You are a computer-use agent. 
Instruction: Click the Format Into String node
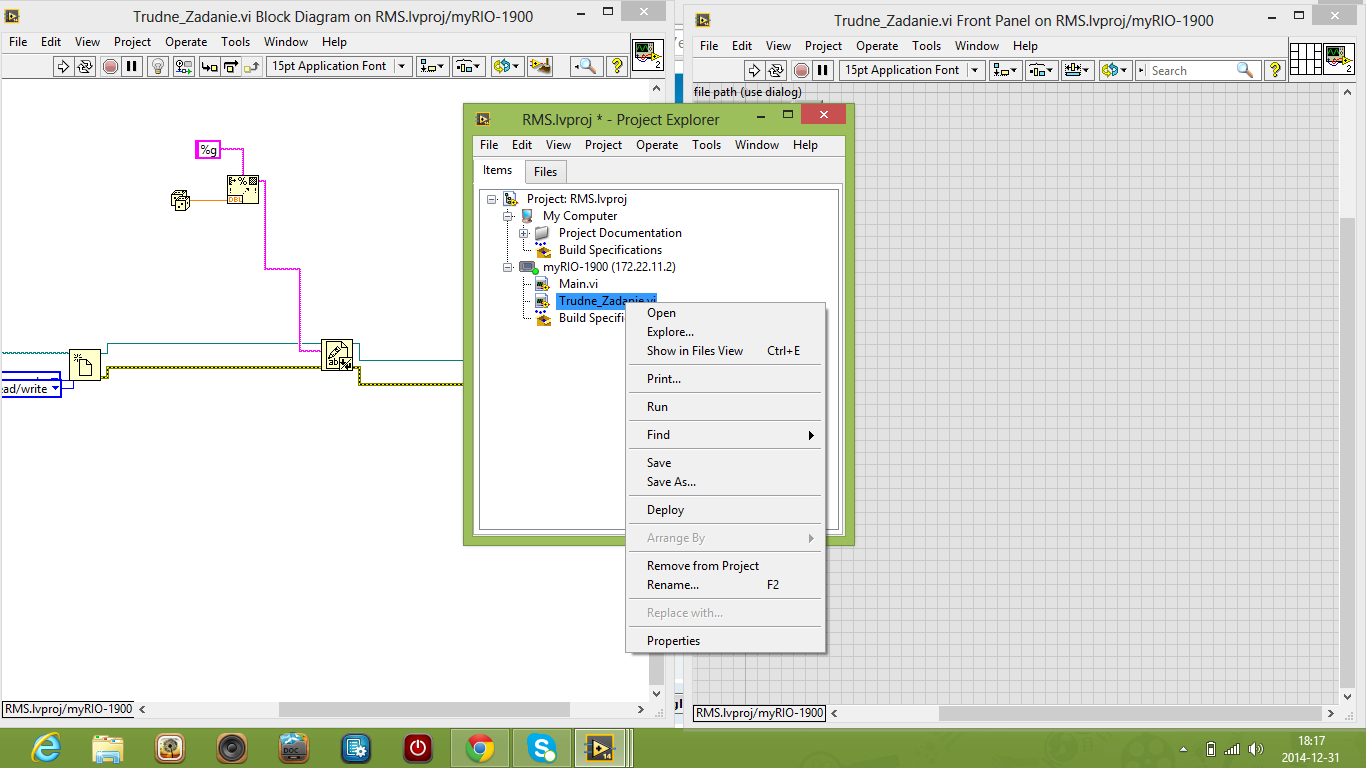pos(242,189)
